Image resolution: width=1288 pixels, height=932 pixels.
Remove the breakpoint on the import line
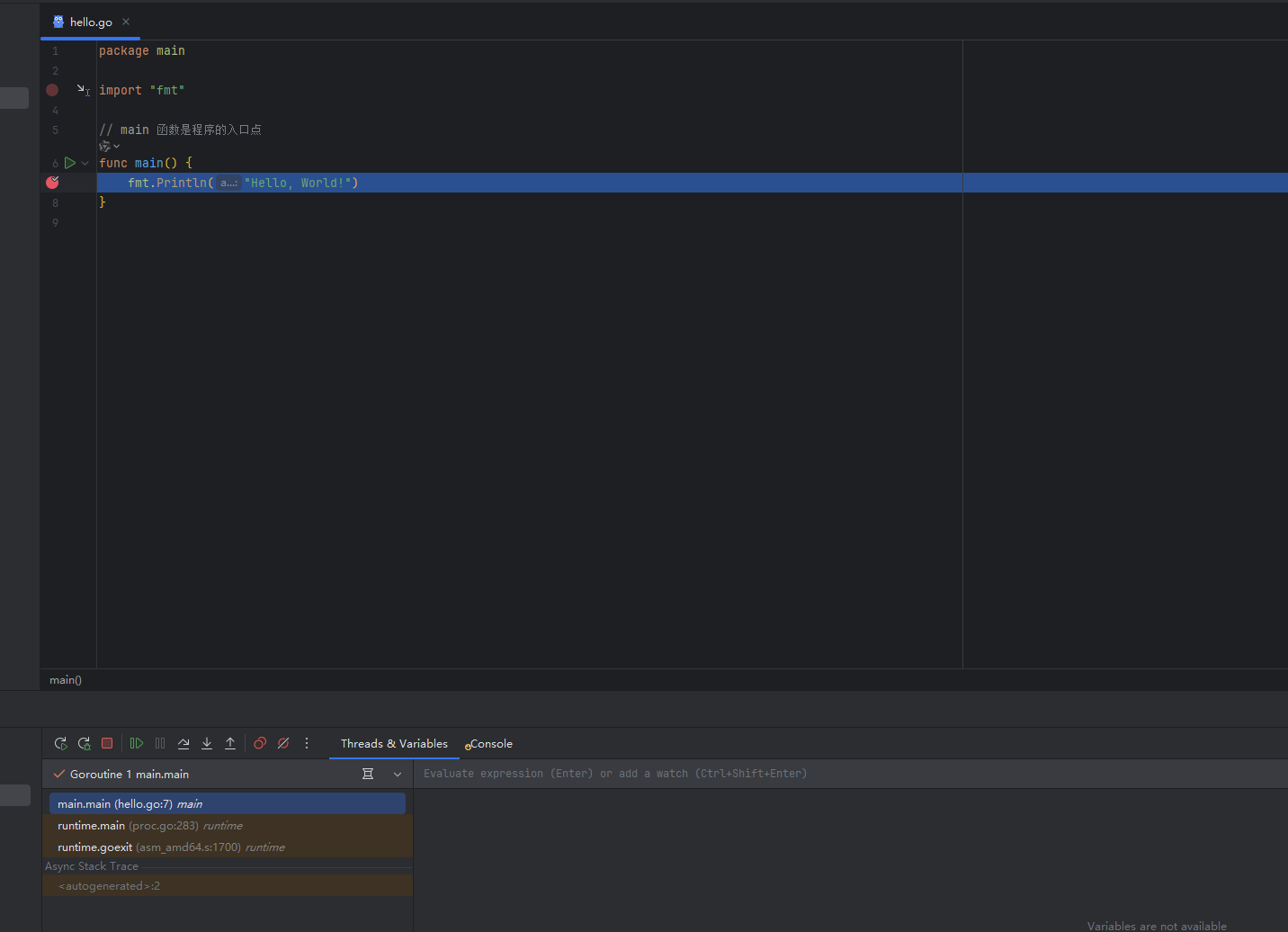[x=52, y=90]
